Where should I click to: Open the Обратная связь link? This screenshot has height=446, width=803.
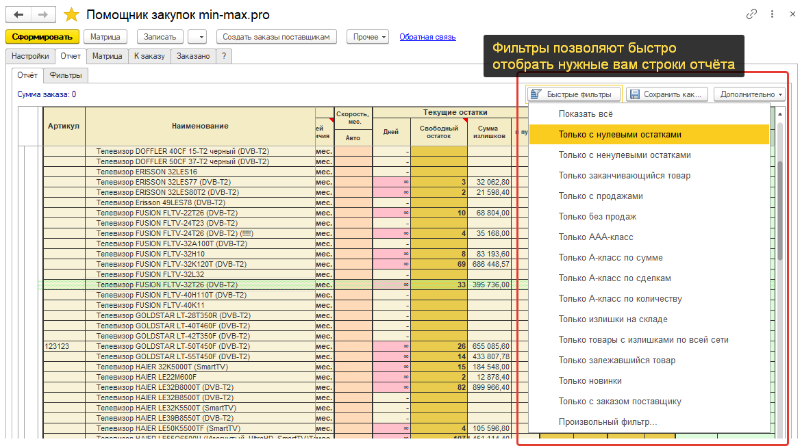[x=427, y=37]
